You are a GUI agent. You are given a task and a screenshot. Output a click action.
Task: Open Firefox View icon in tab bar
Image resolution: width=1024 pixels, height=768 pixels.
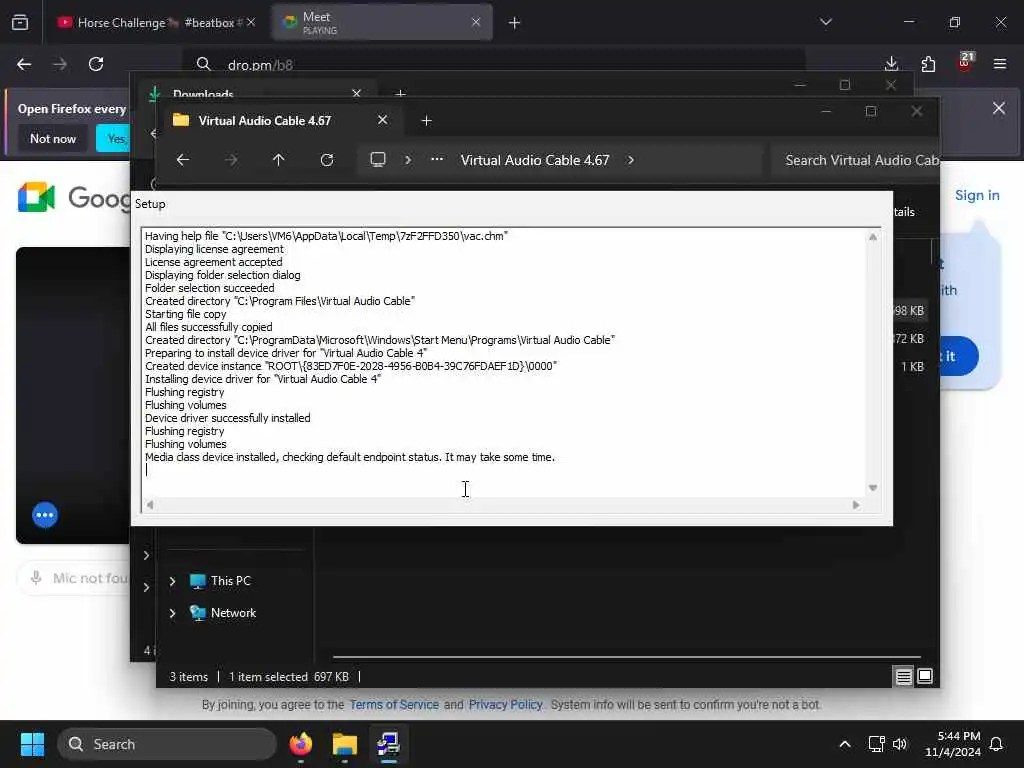pyautogui.click(x=20, y=22)
